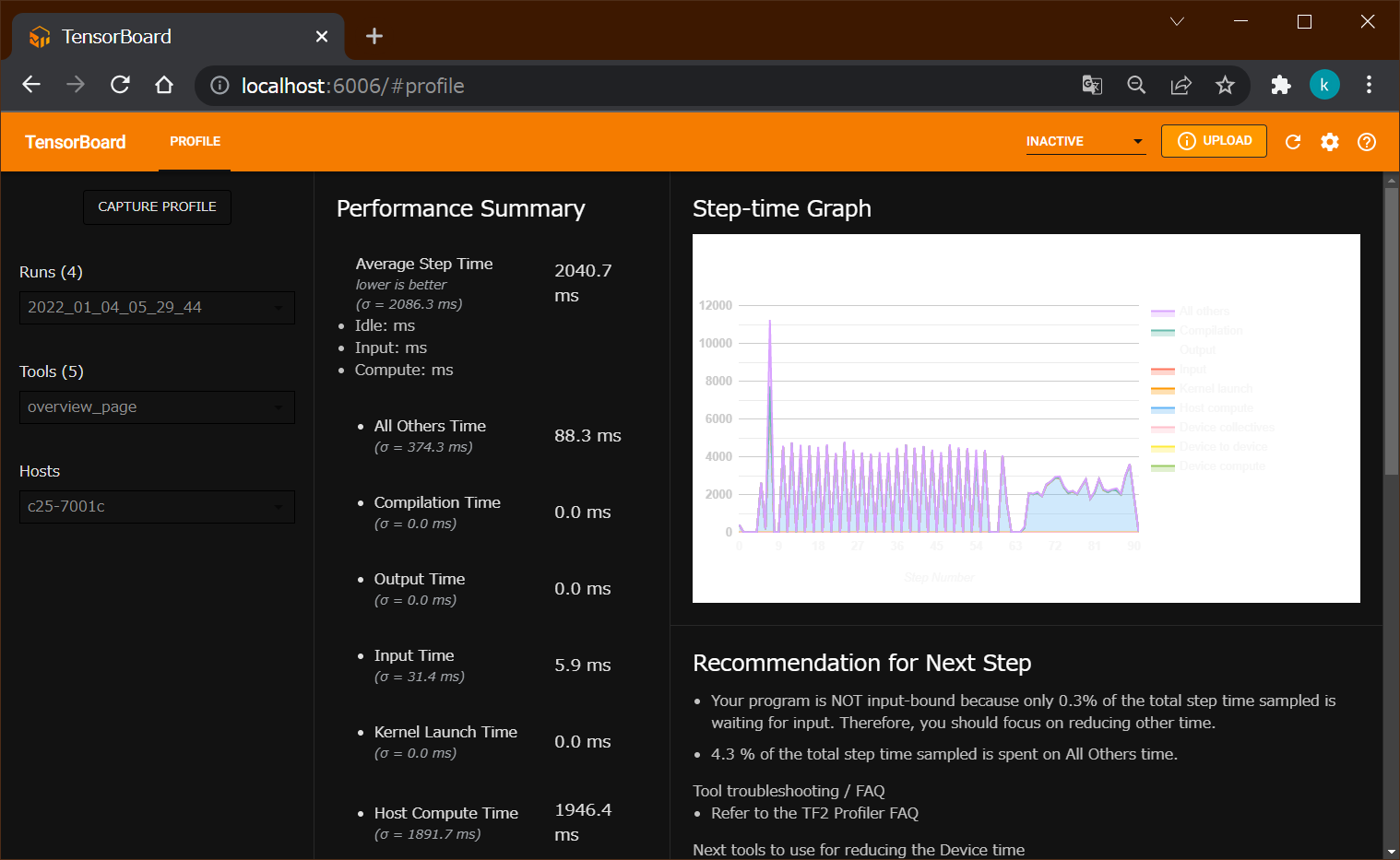The image size is (1400, 860).
Task: Click 'Compilation' teal legend swatch
Action: click(x=1162, y=332)
